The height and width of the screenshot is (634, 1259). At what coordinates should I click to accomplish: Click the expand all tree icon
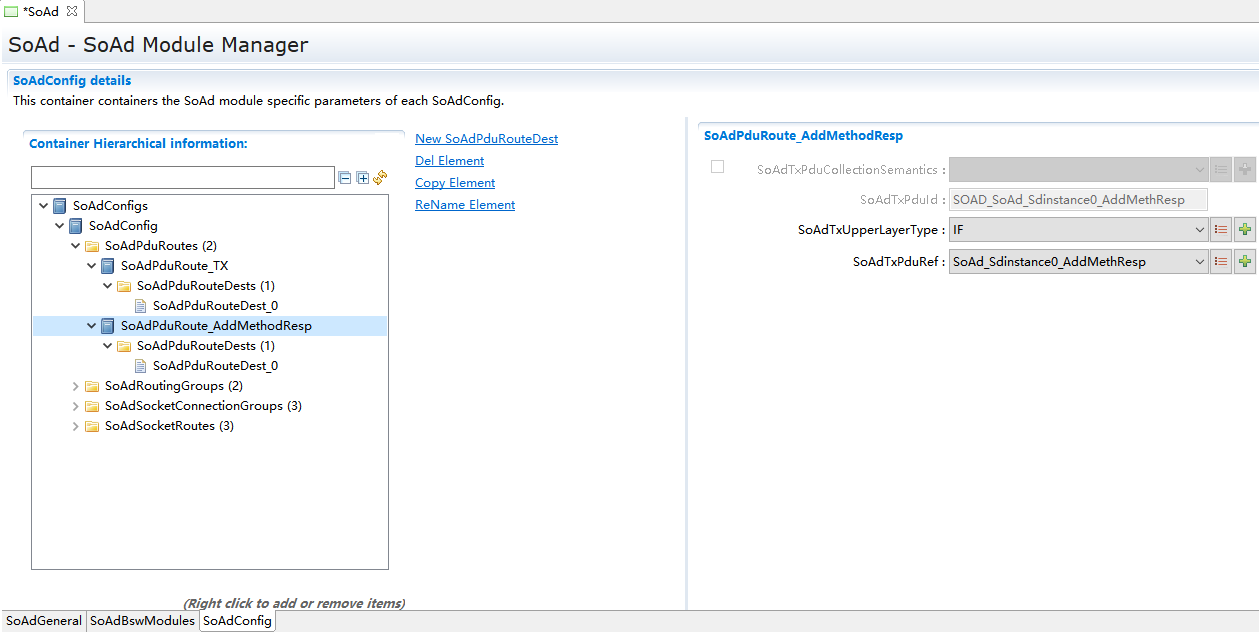coord(363,178)
